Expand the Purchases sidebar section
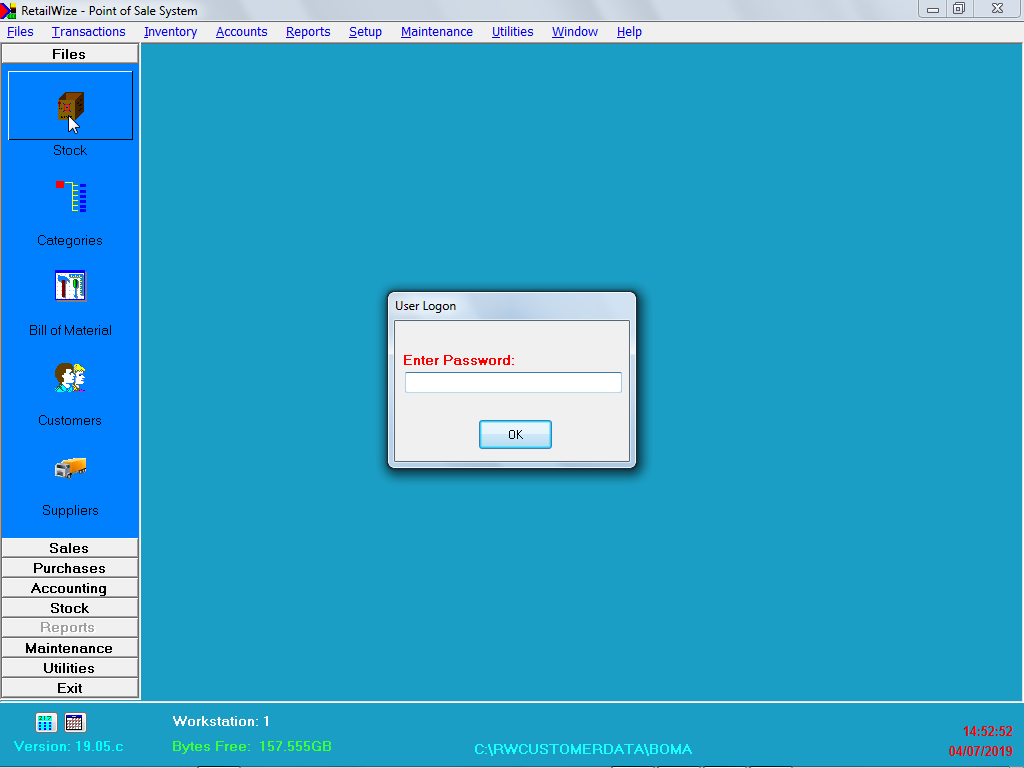Image resolution: width=1024 pixels, height=768 pixels. 69,568
